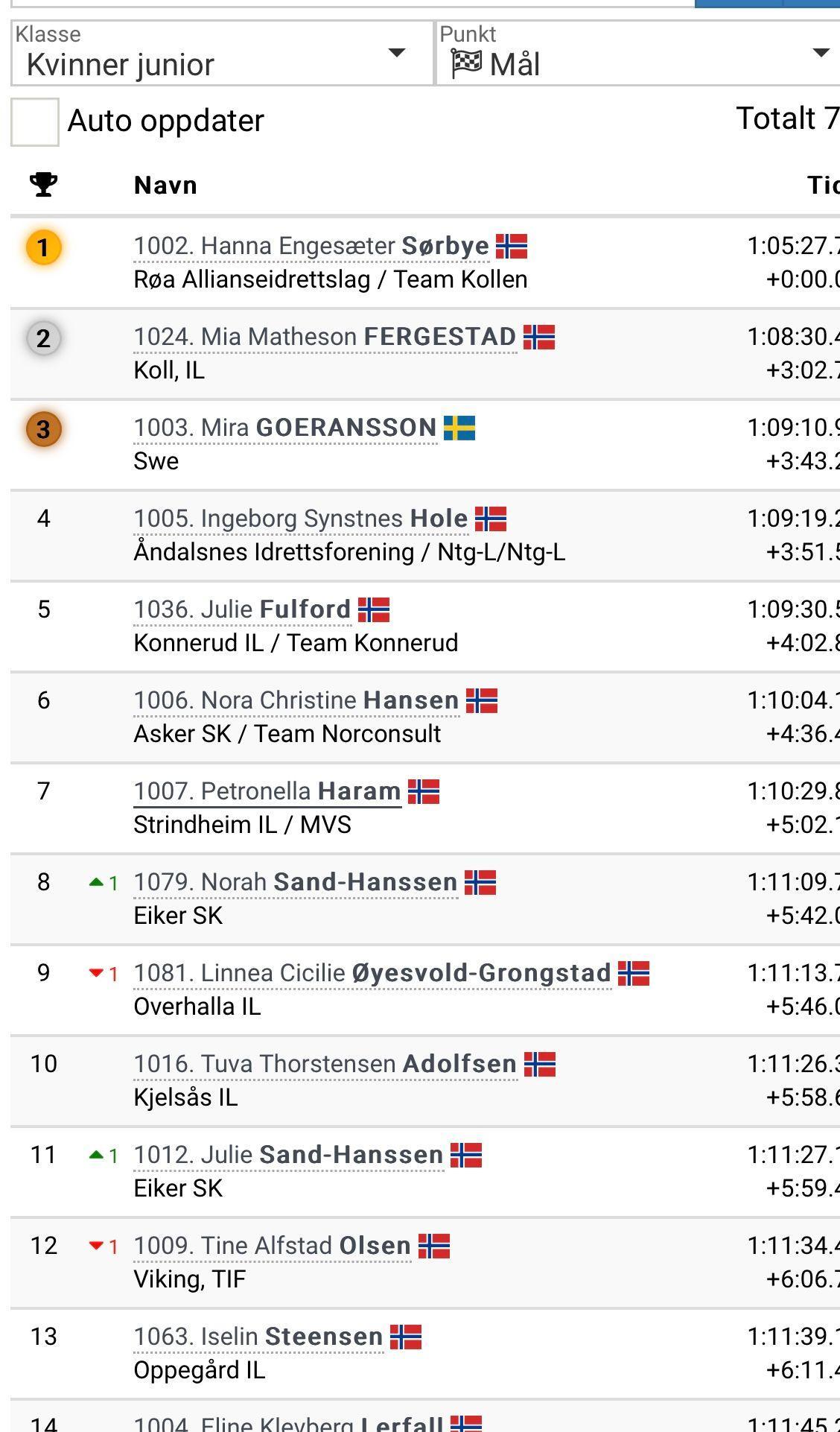Open Hanna Engesæter Sørbye's result details
The height and width of the screenshot is (1432, 840).
311,247
